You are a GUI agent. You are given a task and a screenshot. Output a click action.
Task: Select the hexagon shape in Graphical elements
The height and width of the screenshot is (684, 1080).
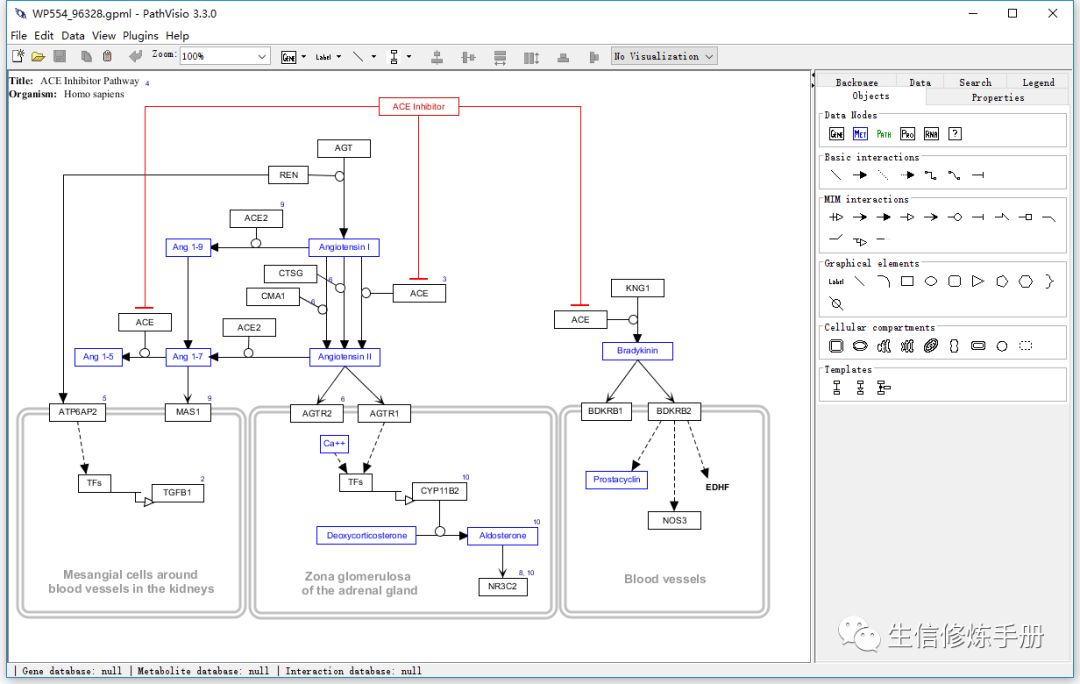pyautogui.click(x=1025, y=281)
